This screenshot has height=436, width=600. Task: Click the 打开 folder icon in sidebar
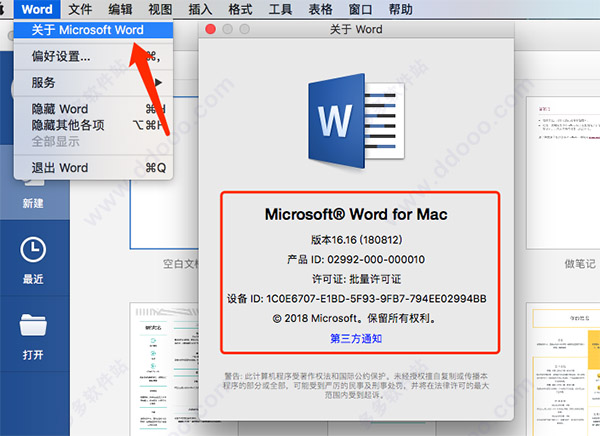pos(33,325)
